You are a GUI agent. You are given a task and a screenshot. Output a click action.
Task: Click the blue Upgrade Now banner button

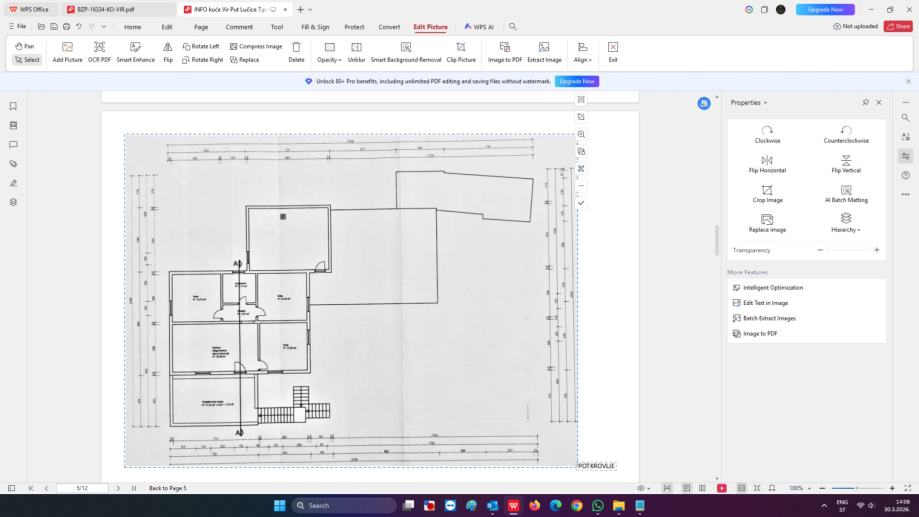578,81
